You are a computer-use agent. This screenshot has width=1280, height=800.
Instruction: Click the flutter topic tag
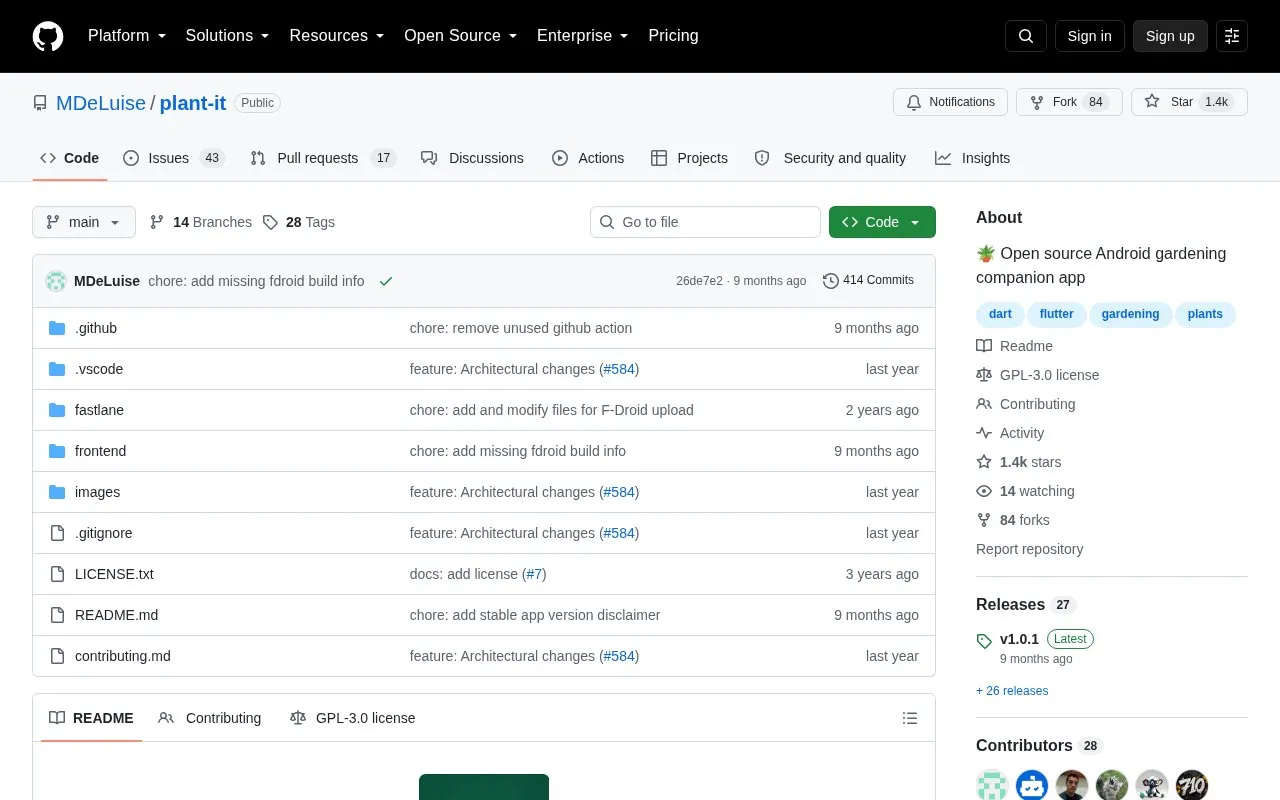(1056, 314)
